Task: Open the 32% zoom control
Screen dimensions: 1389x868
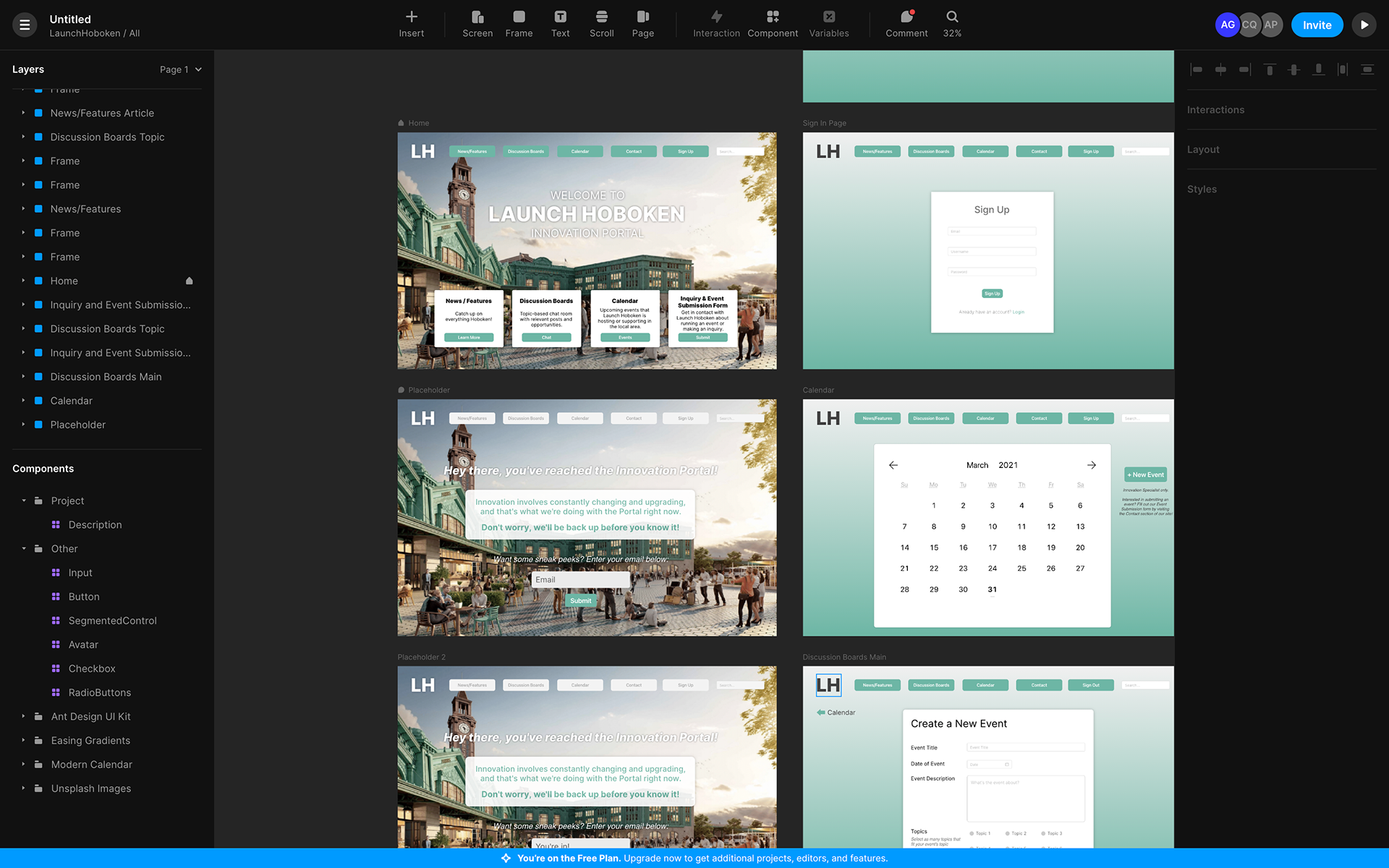Action: 952,24
